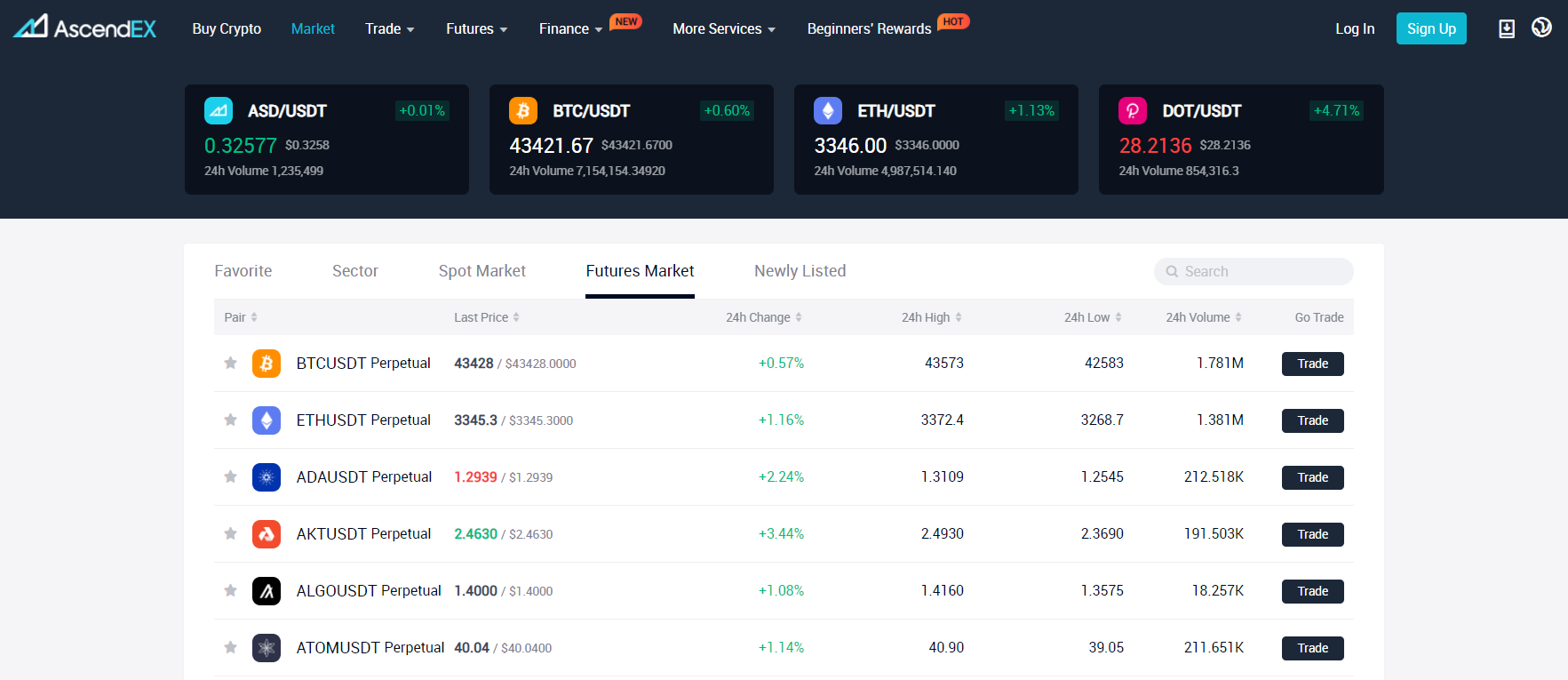Click Trade for ETHUSDT Perpetual
1568x680 pixels.
coord(1312,420)
